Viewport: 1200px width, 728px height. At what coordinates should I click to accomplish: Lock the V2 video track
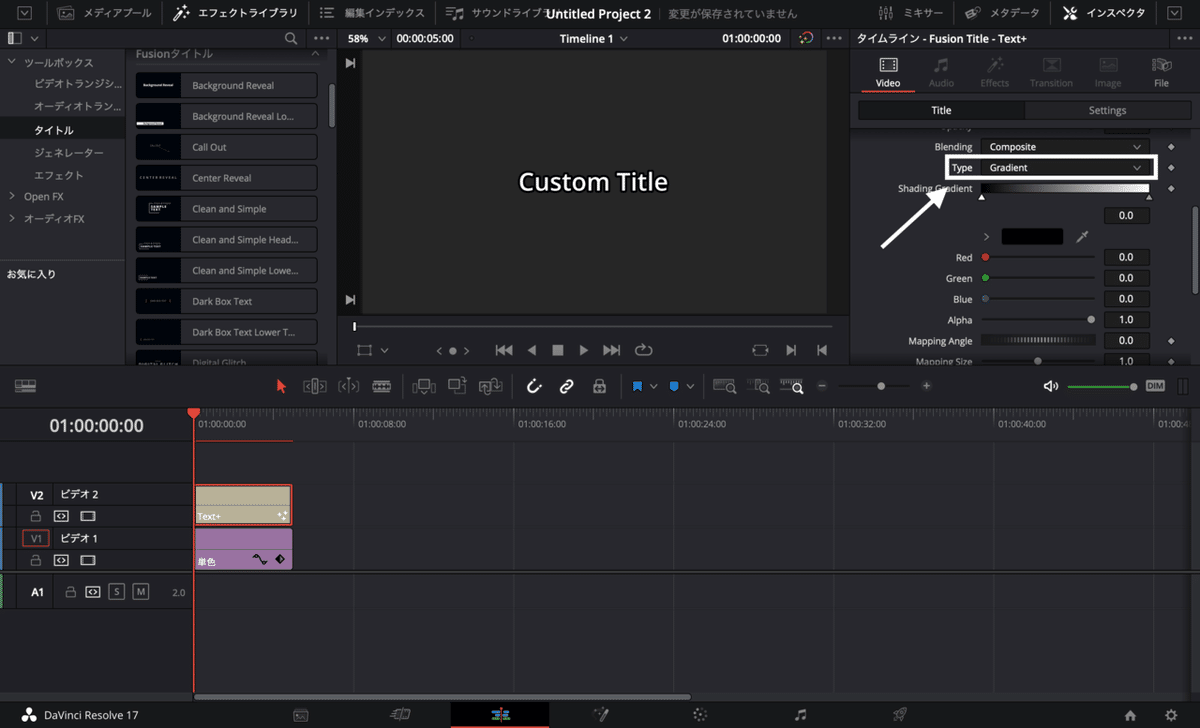point(36,516)
